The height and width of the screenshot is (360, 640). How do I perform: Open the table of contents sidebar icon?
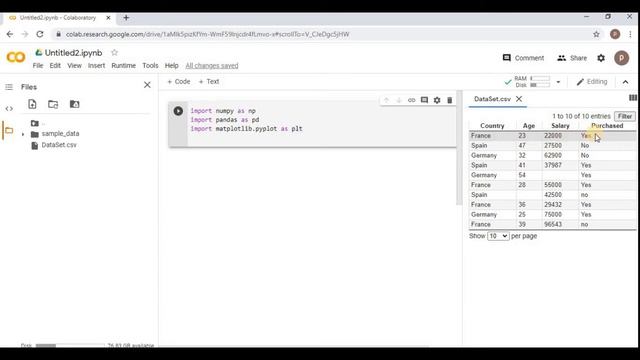tap(9, 87)
